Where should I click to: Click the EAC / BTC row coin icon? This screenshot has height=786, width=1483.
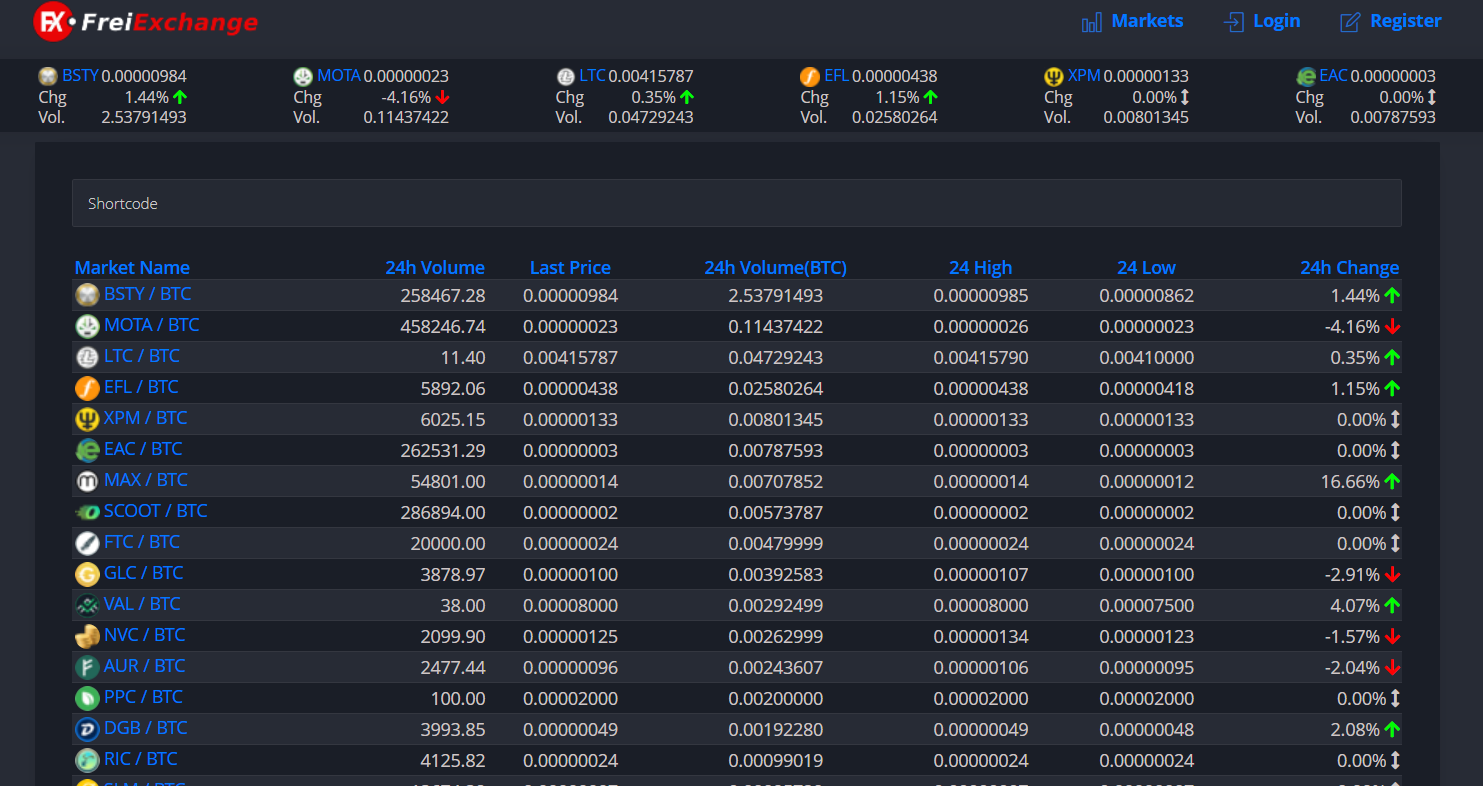click(88, 450)
